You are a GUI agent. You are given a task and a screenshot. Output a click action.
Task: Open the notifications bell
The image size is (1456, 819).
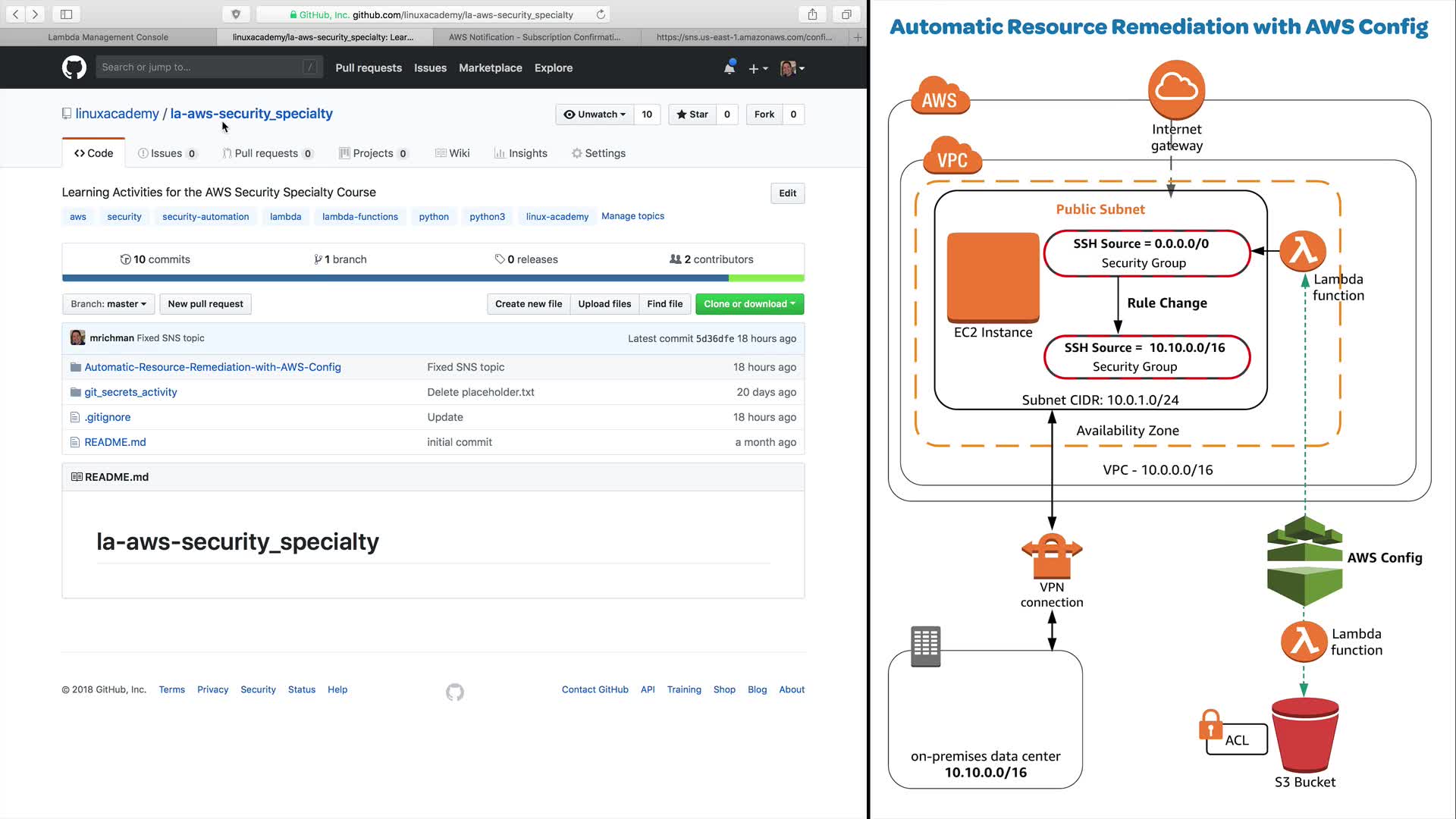pyautogui.click(x=729, y=67)
